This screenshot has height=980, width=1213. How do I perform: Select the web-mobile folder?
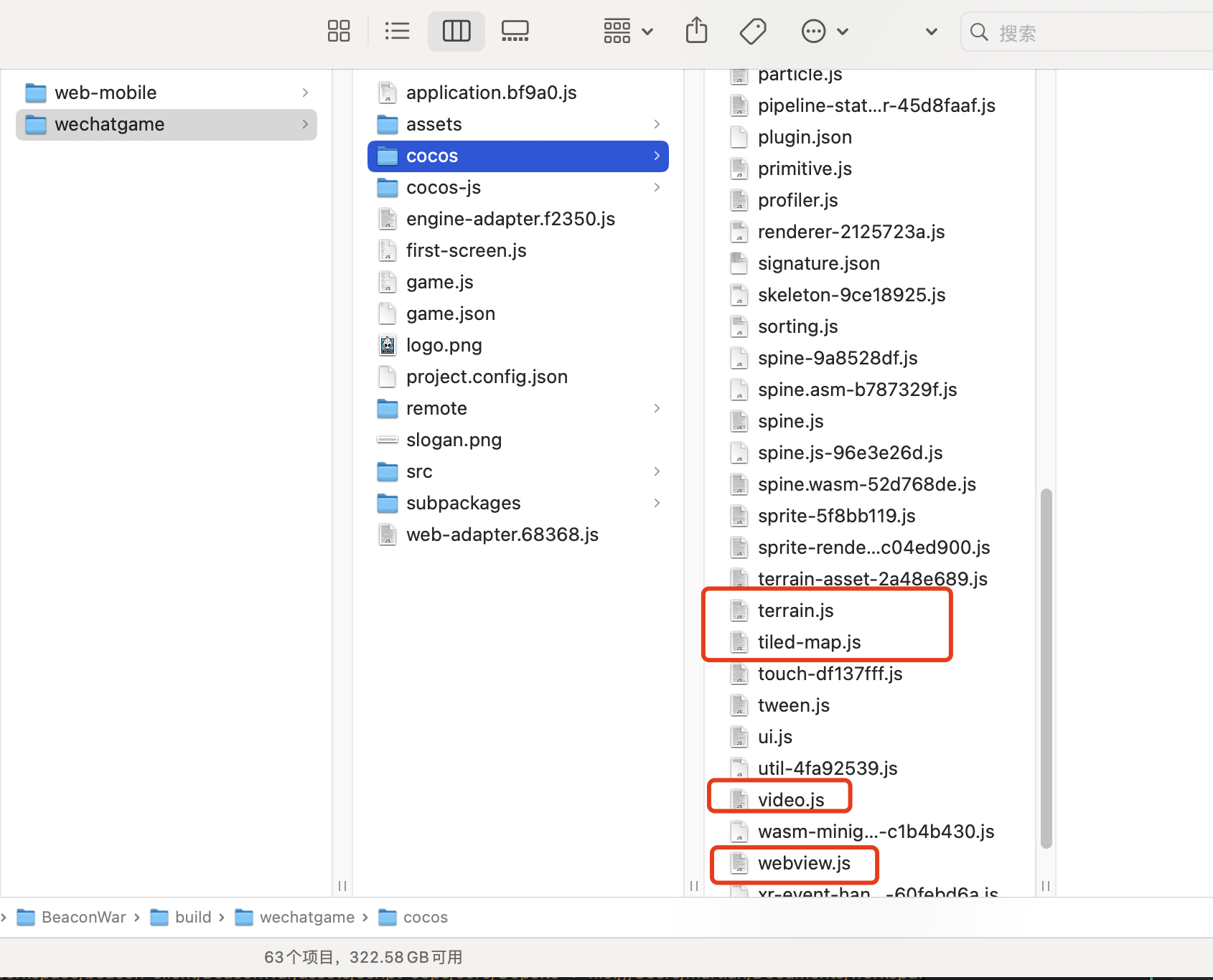click(x=166, y=93)
